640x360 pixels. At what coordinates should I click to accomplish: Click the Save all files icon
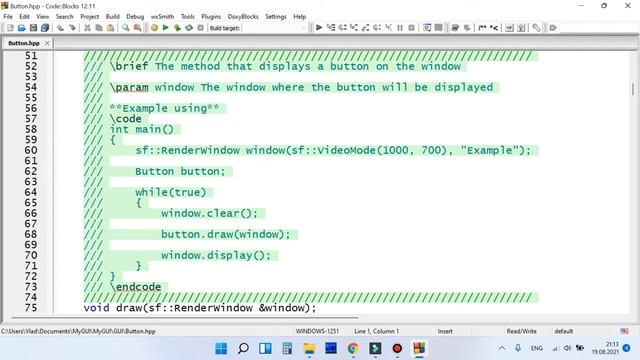(45, 28)
